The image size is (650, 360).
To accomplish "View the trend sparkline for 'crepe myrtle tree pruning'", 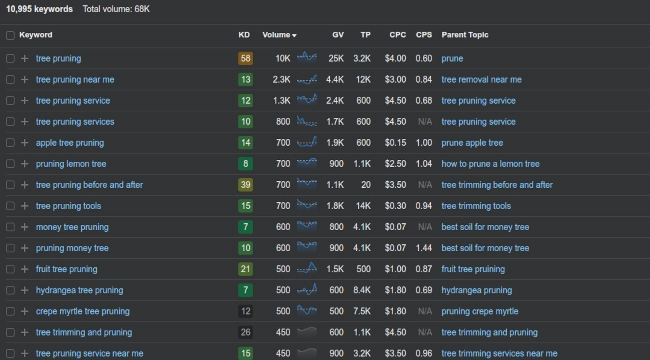I will pyautogui.click(x=307, y=311).
